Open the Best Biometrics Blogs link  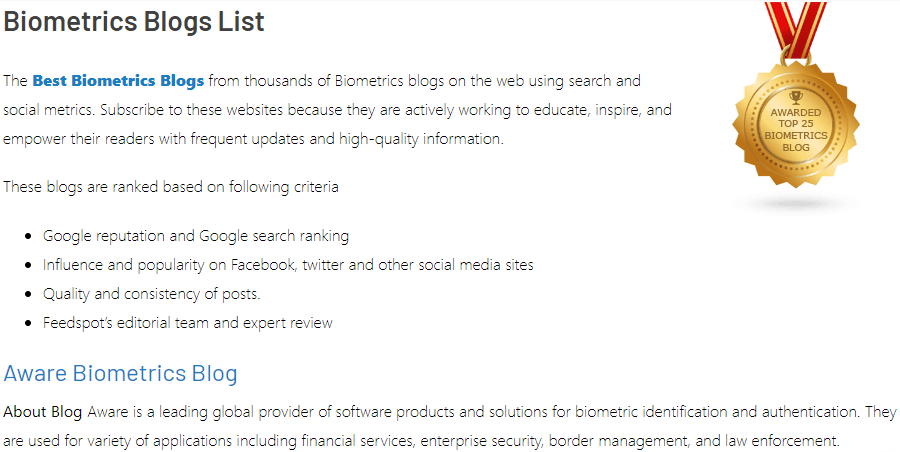coord(118,80)
